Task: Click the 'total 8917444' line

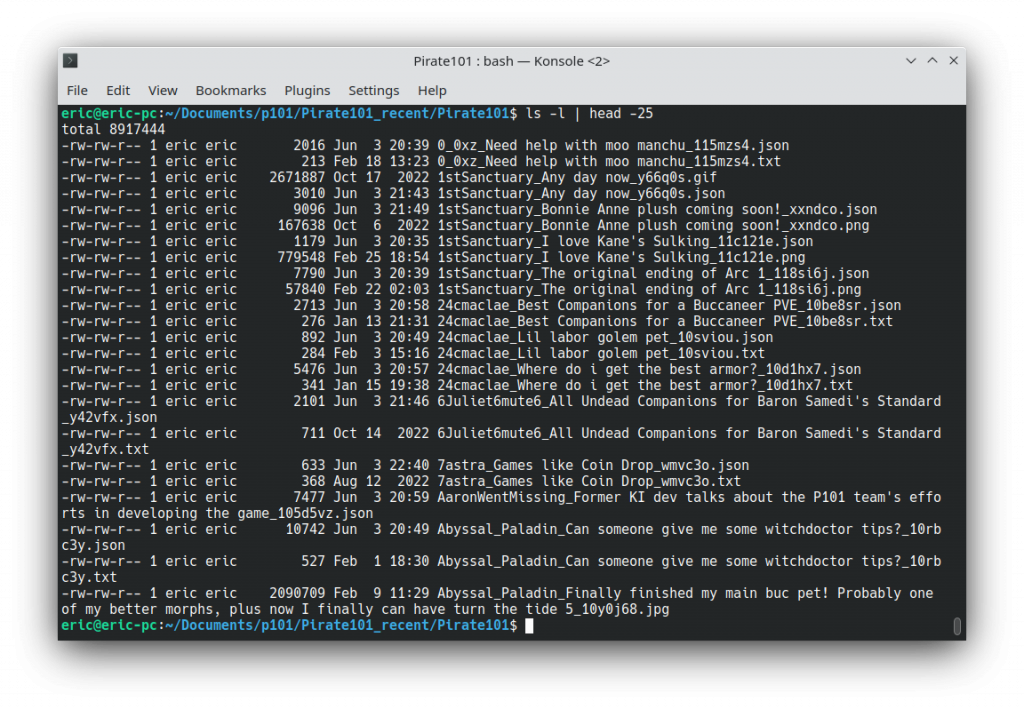Action: pos(113,129)
